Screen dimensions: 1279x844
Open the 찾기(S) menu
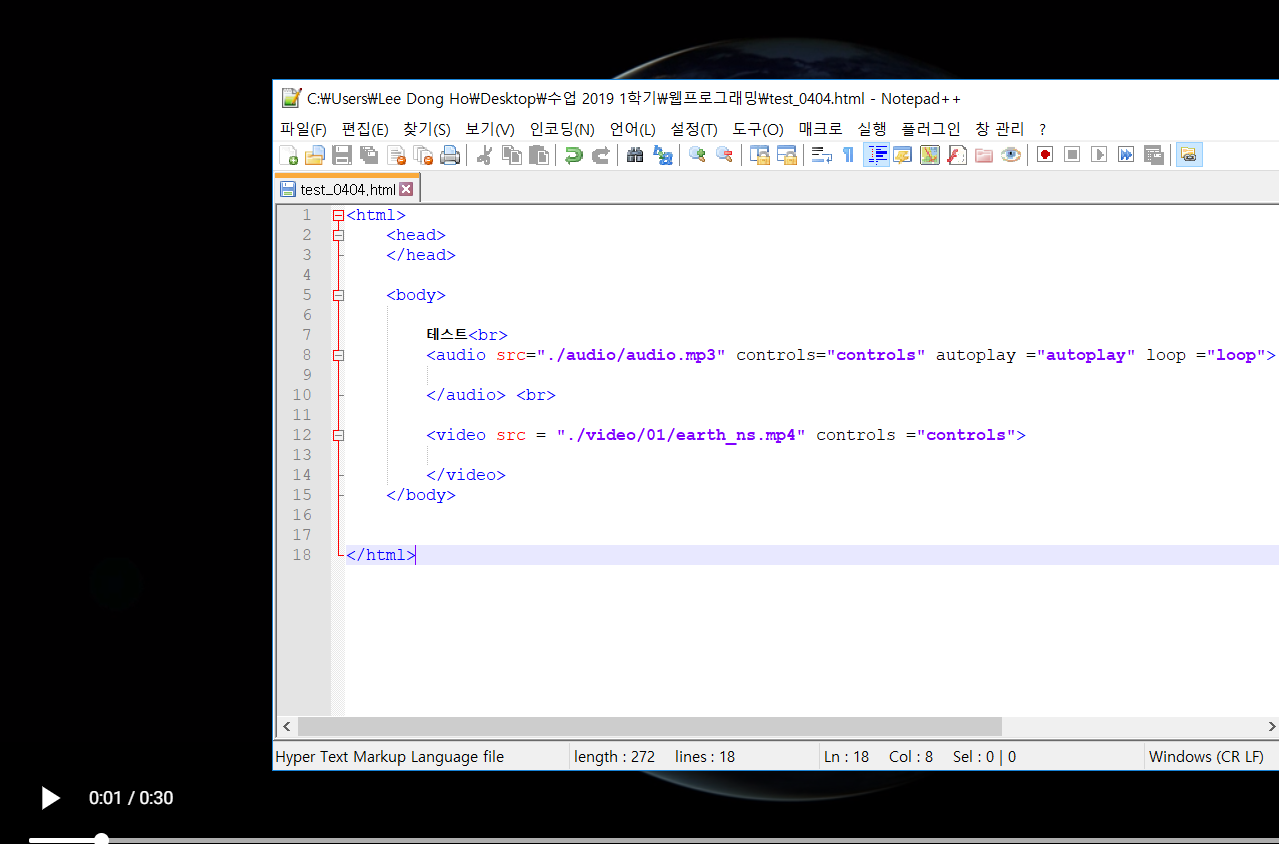(x=427, y=129)
